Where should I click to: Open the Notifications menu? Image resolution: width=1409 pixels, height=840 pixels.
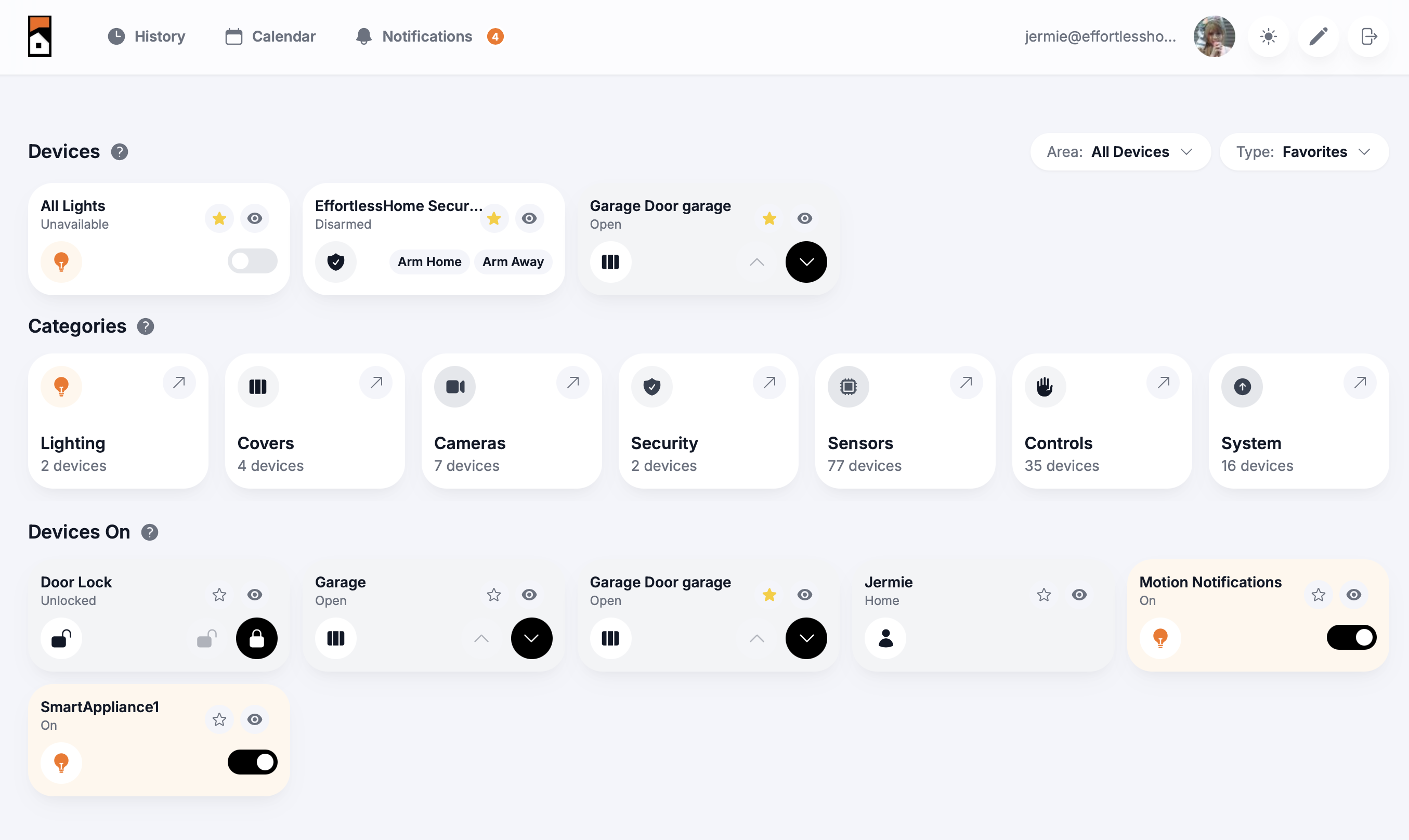click(x=415, y=36)
